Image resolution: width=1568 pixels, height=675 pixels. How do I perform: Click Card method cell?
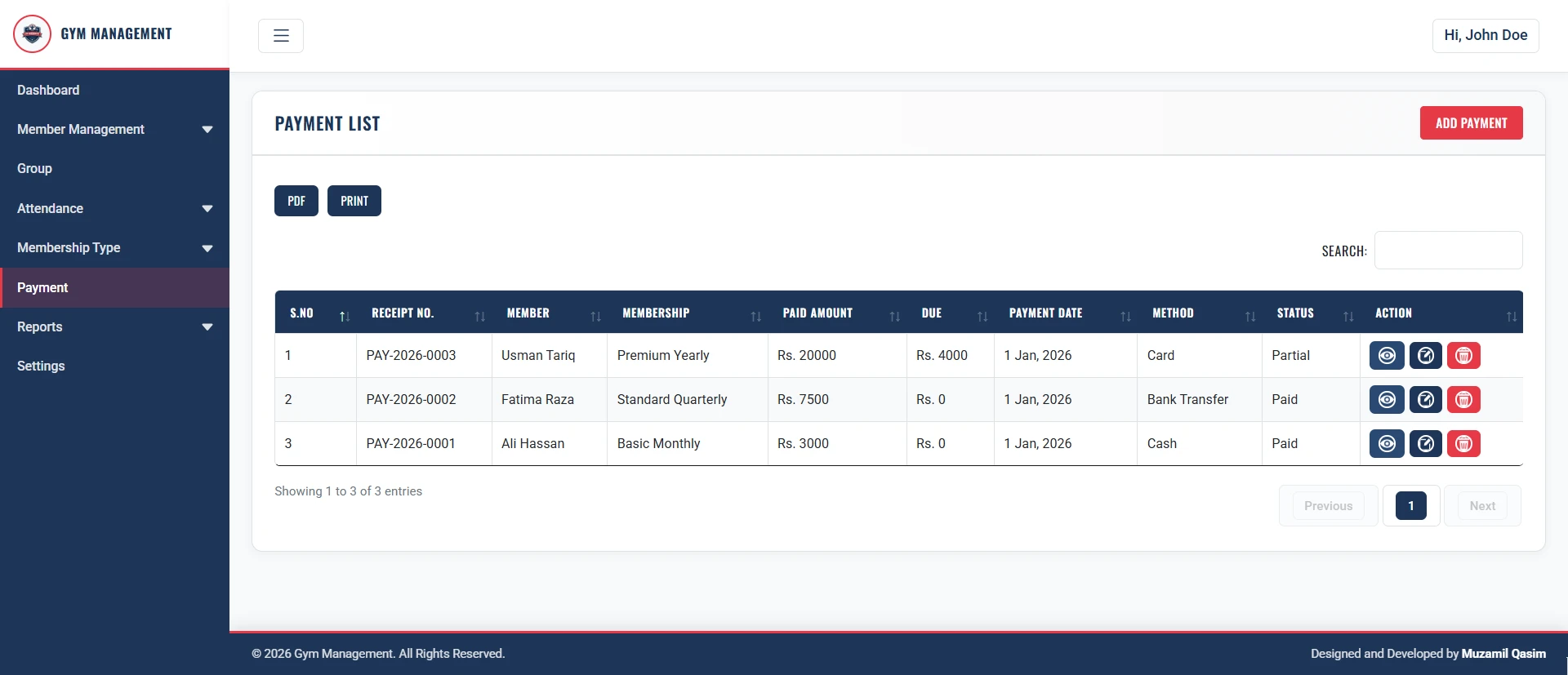(1200, 356)
